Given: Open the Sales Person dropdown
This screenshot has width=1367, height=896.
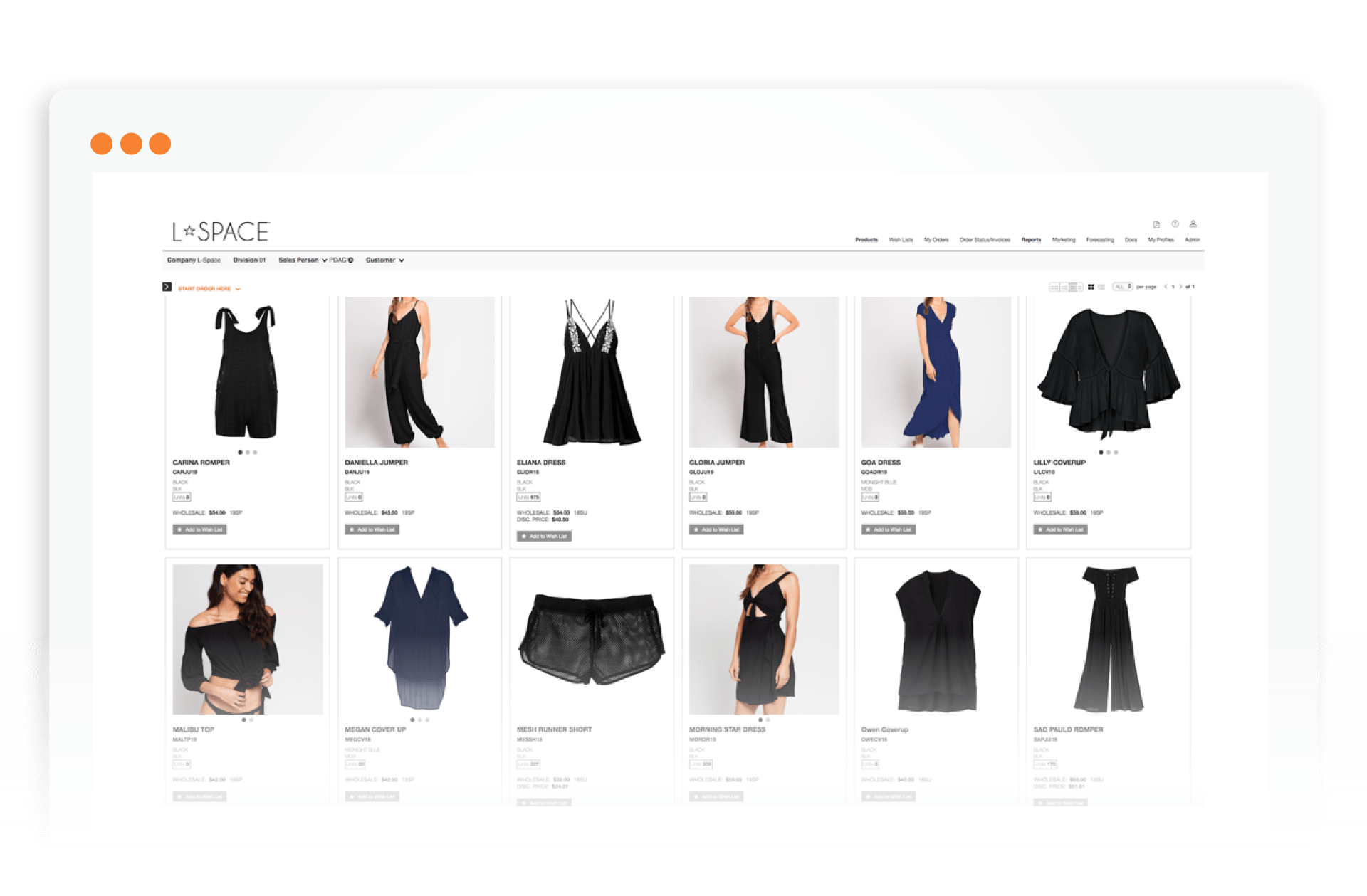Looking at the screenshot, I should 303,260.
